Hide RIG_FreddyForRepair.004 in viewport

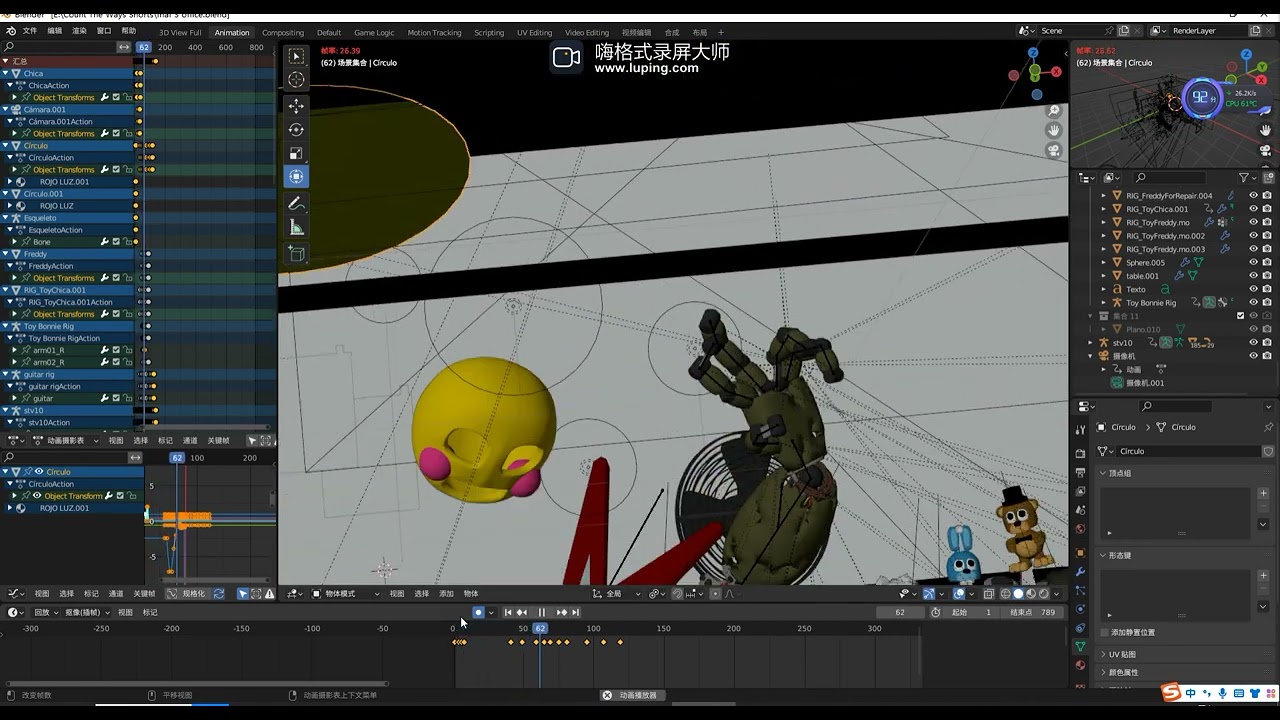(x=1253, y=196)
